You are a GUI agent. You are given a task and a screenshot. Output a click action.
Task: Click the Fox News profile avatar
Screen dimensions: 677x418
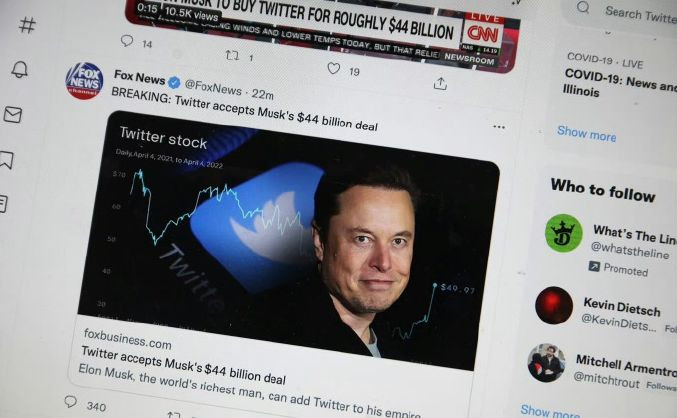point(85,81)
